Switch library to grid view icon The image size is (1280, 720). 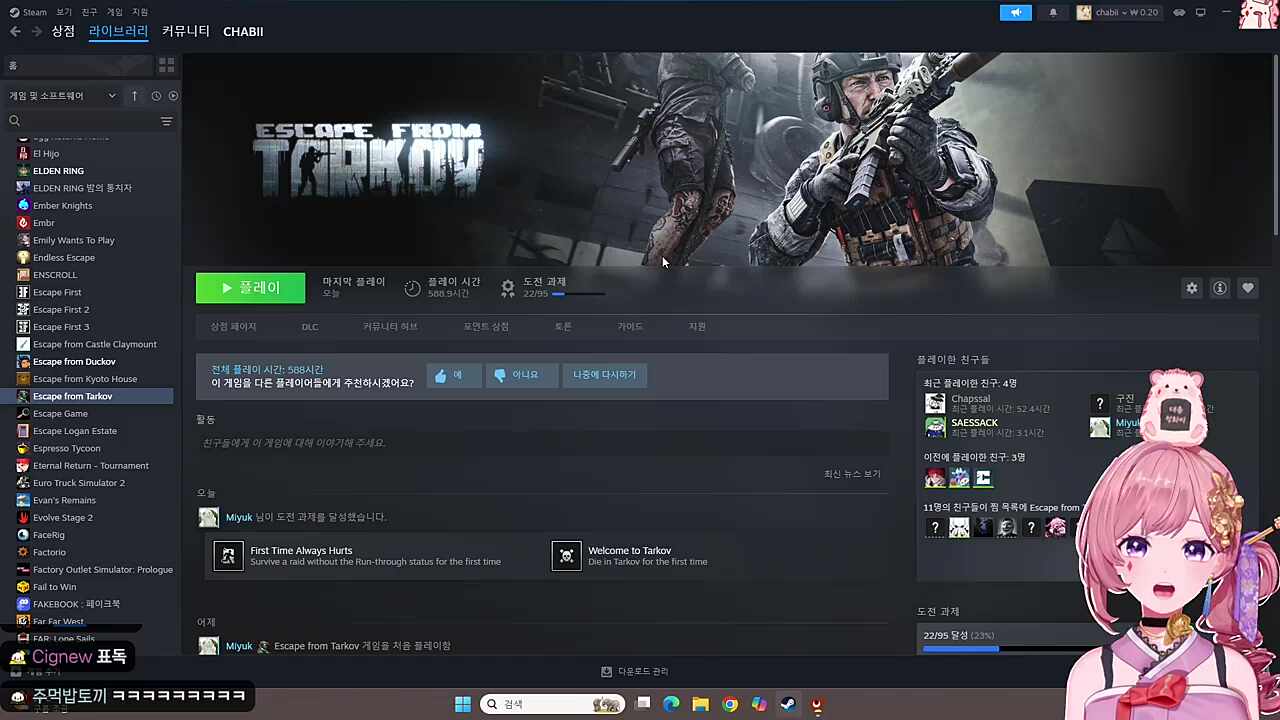point(166,65)
